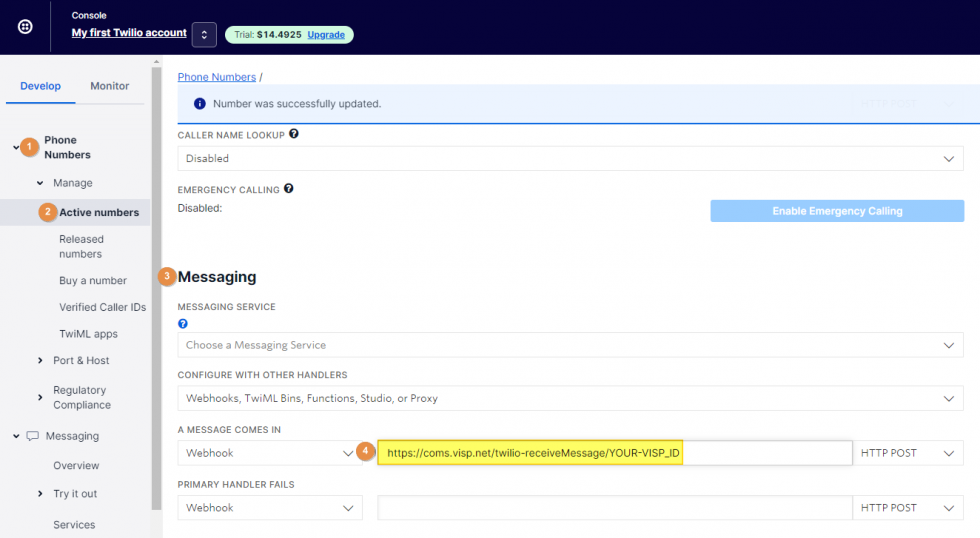Open Active numbers in sidebar
The height and width of the screenshot is (538, 980).
click(99, 212)
